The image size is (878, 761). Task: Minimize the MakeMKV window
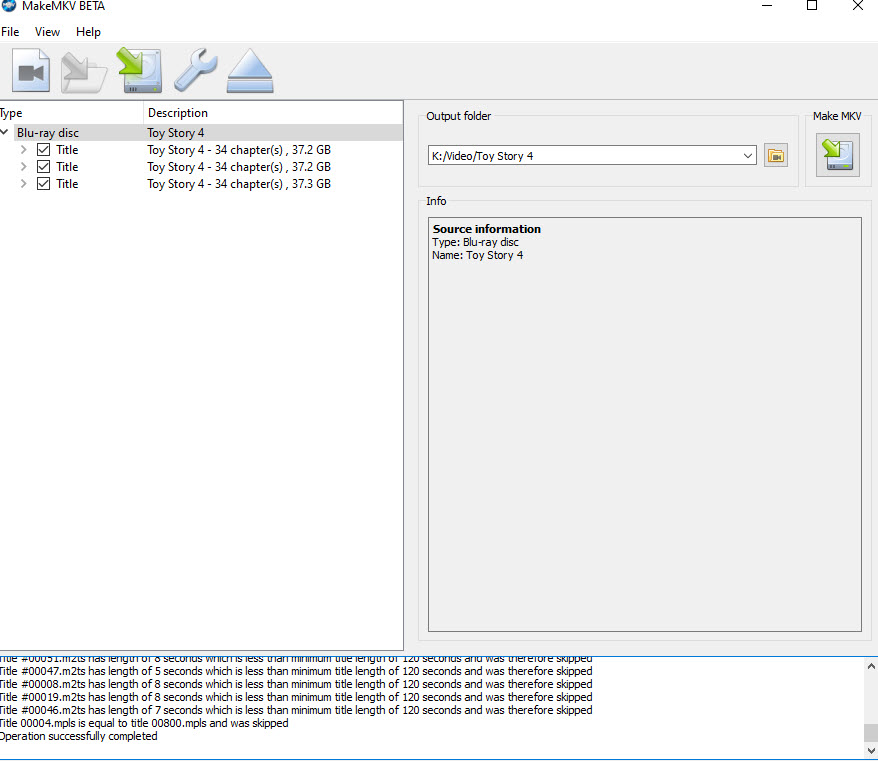767,6
